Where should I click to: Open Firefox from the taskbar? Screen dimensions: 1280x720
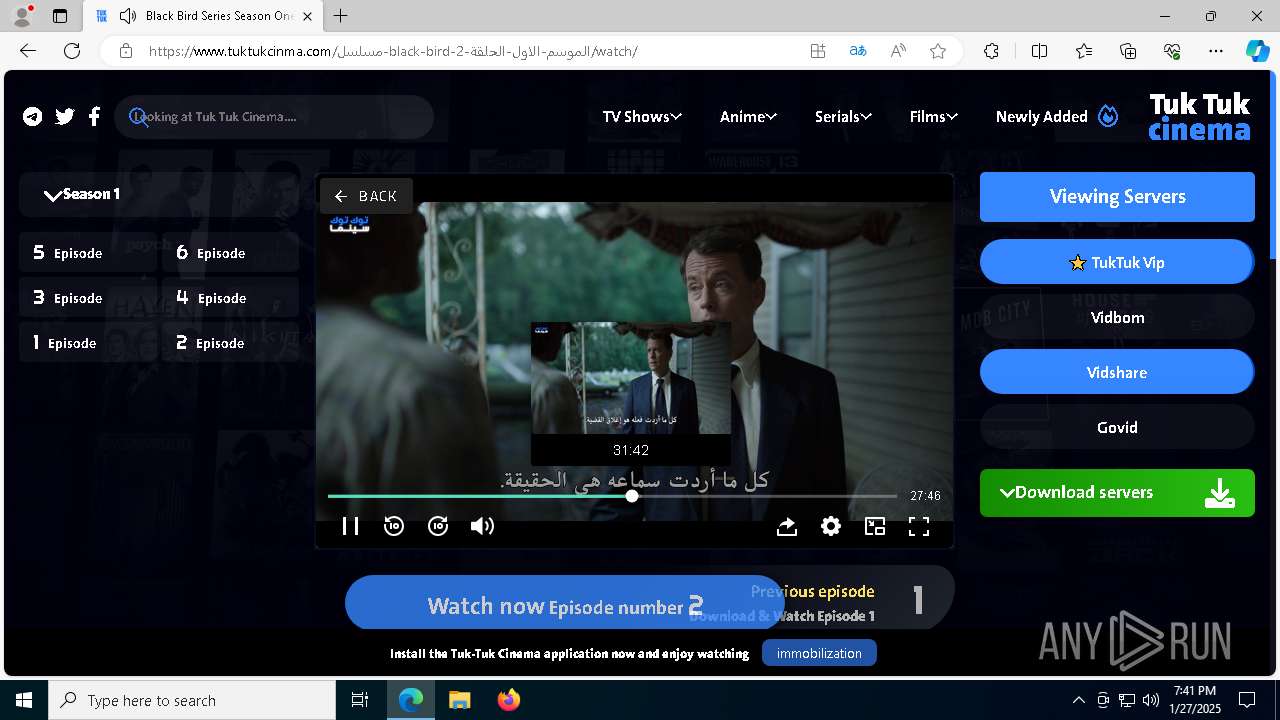pos(508,700)
